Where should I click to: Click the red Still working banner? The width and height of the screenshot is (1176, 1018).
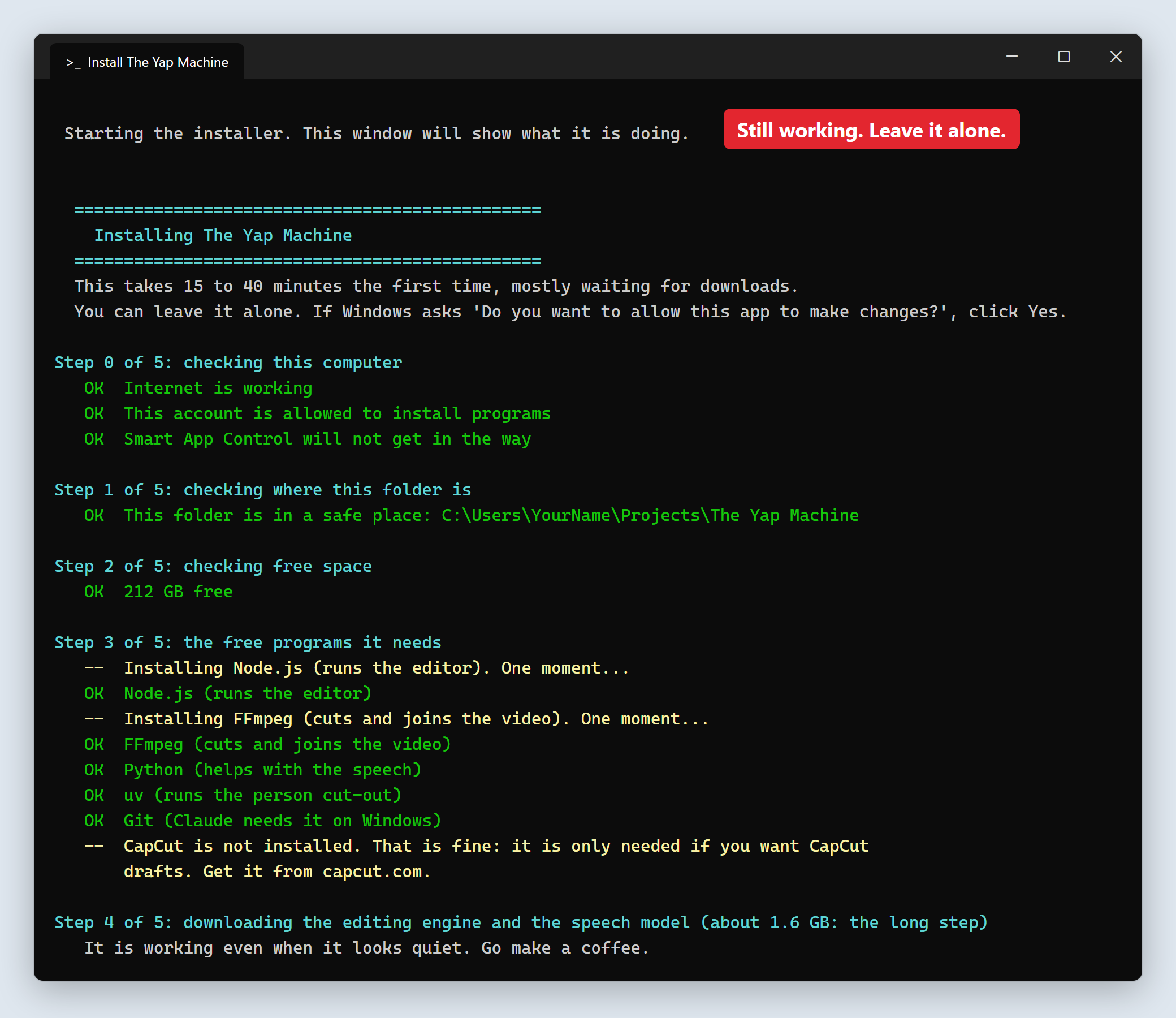(x=871, y=130)
